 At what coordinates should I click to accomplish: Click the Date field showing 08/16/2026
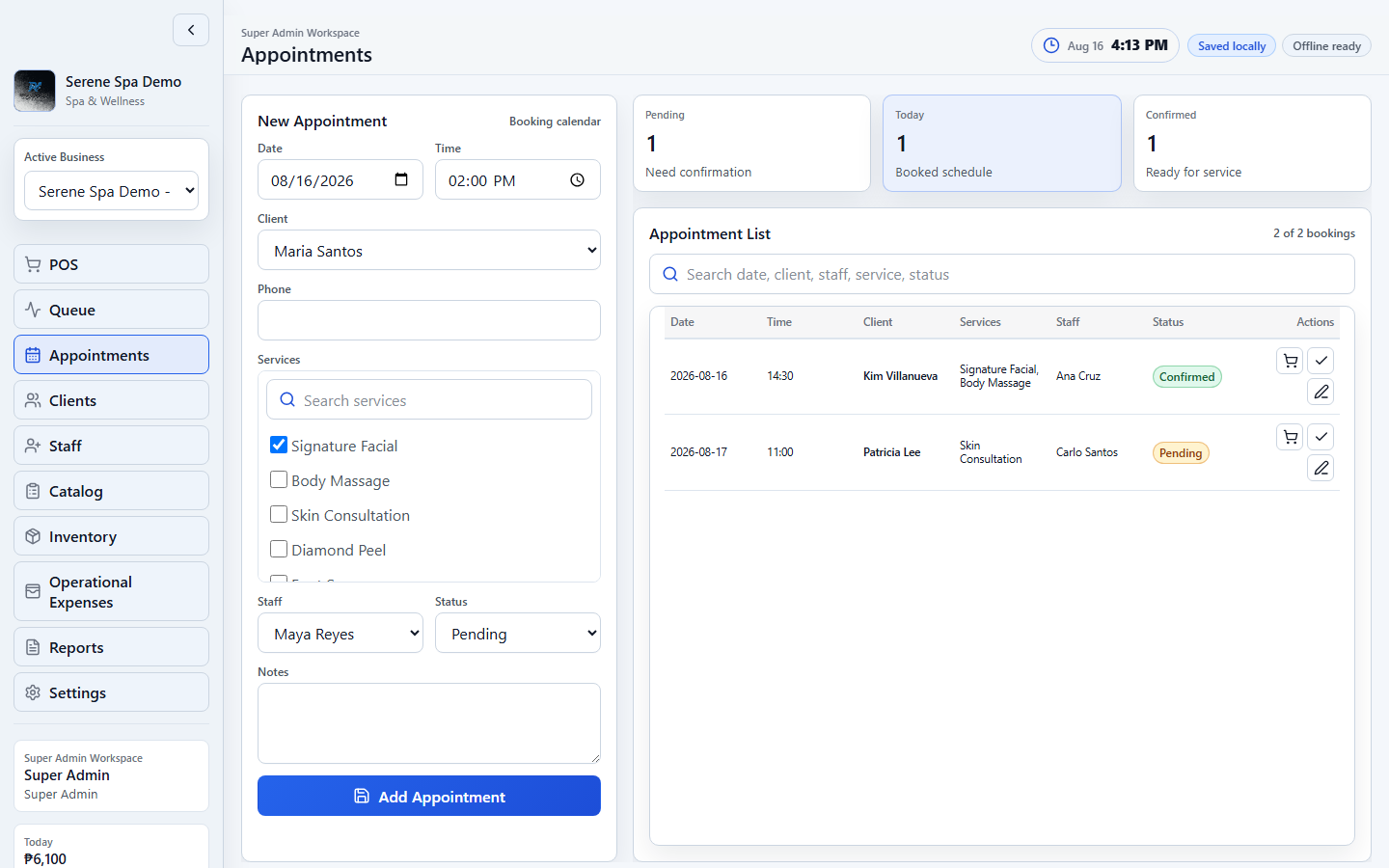click(340, 179)
